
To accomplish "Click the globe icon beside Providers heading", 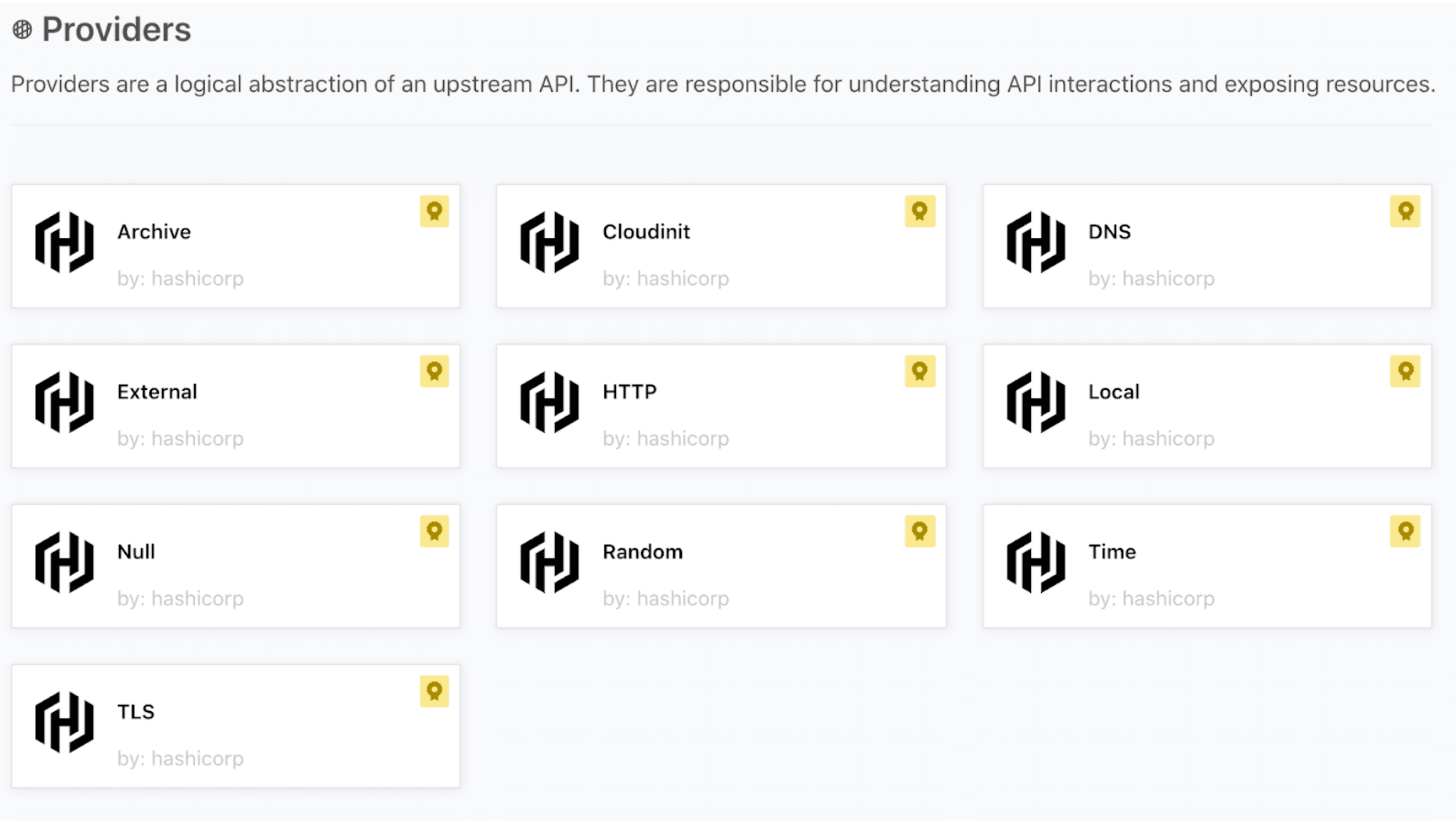I will point(22,30).
